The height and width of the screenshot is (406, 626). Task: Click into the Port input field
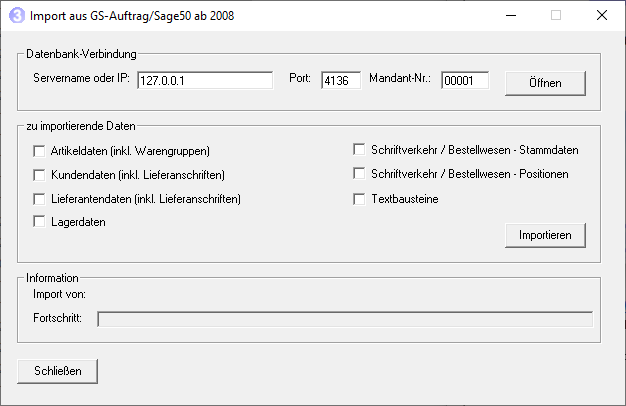tap(341, 81)
